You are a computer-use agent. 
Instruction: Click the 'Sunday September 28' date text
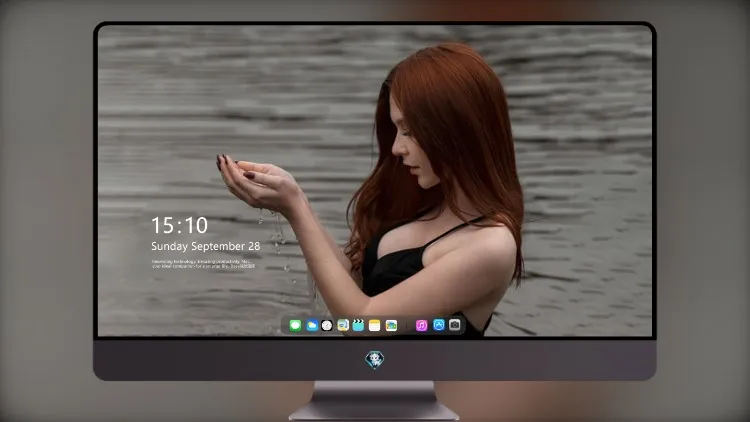click(x=206, y=246)
